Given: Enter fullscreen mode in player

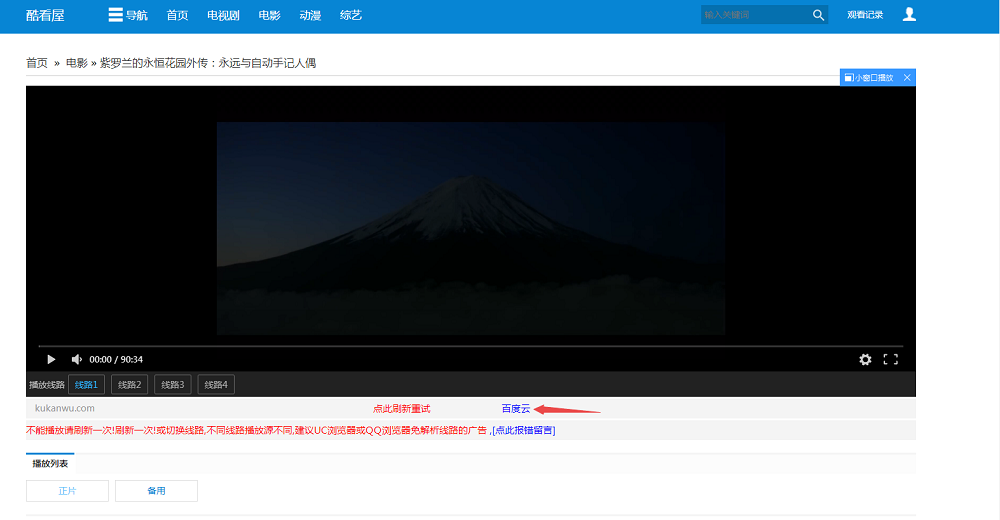Looking at the screenshot, I should (x=890, y=359).
